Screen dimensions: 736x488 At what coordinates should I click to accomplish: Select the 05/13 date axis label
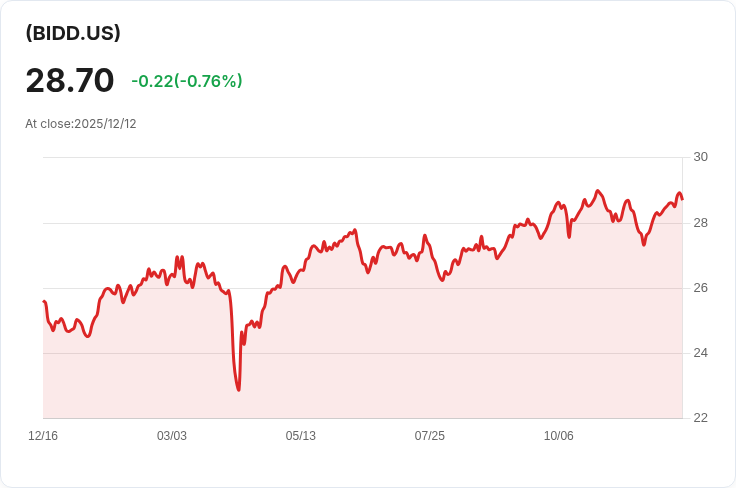pyautogui.click(x=301, y=436)
